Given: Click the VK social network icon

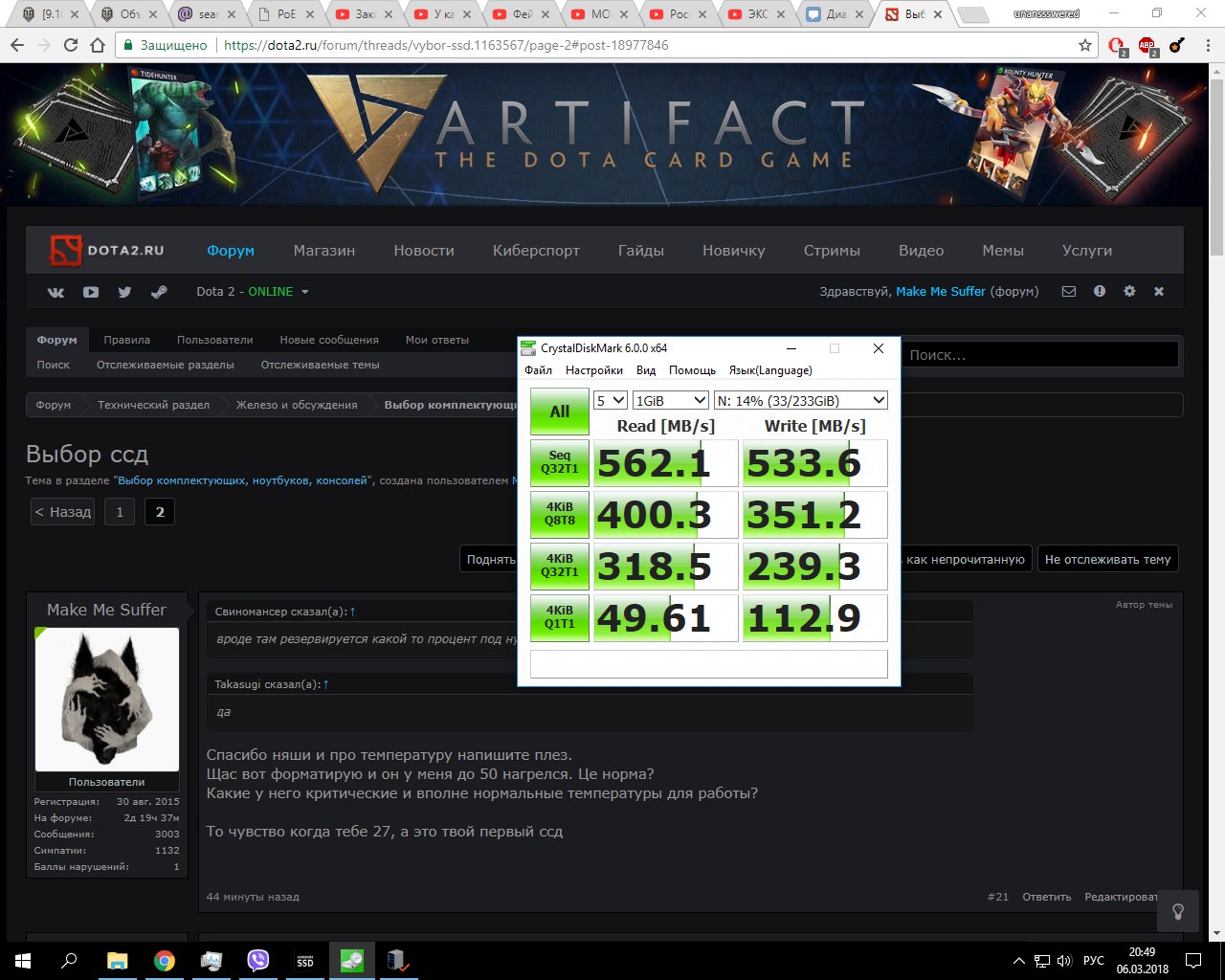Looking at the screenshot, I should tap(56, 292).
